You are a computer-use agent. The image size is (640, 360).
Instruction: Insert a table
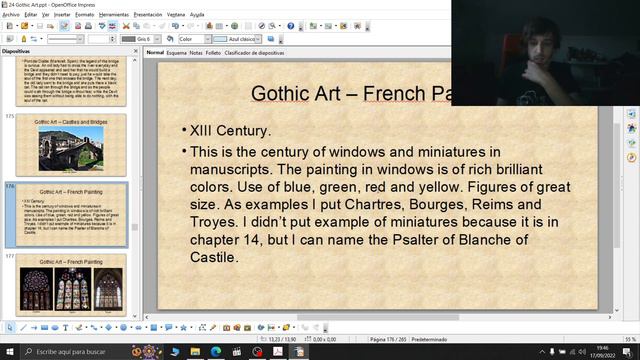tap(219, 26)
